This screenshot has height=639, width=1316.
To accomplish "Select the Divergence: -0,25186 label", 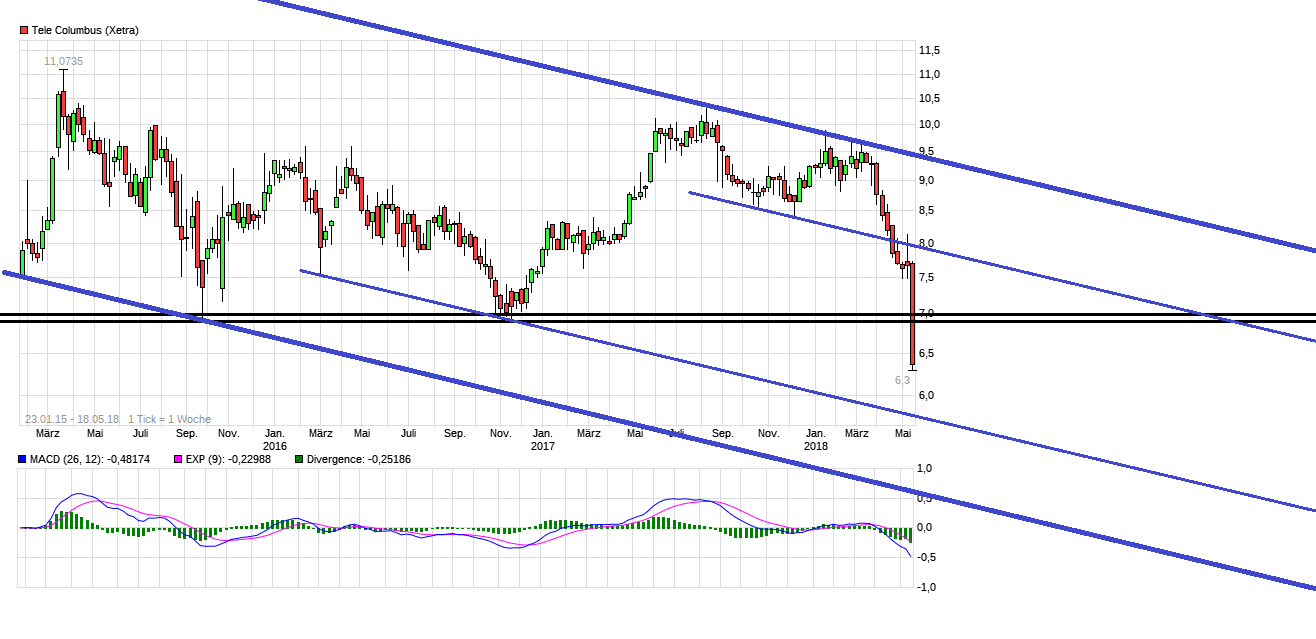I will (358, 460).
